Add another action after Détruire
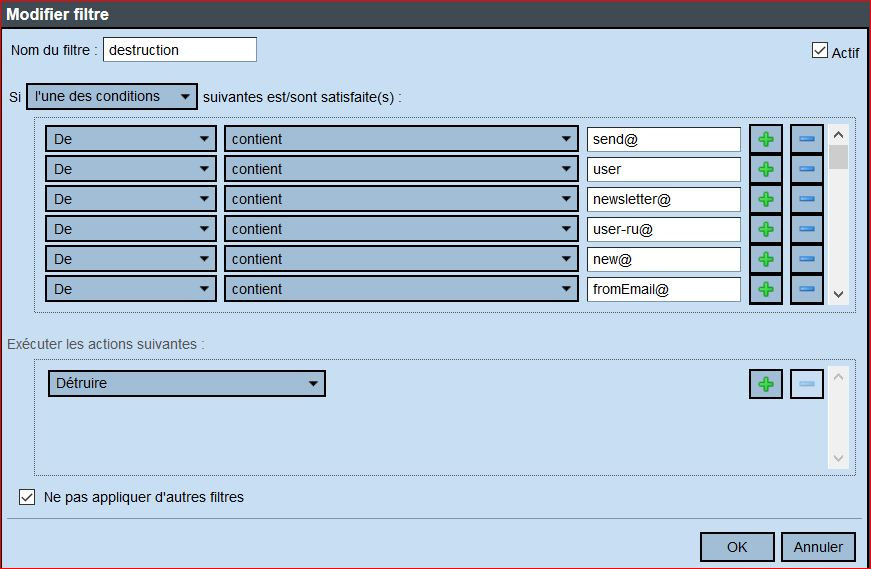This screenshot has height=569, width=871. [765, 384]
